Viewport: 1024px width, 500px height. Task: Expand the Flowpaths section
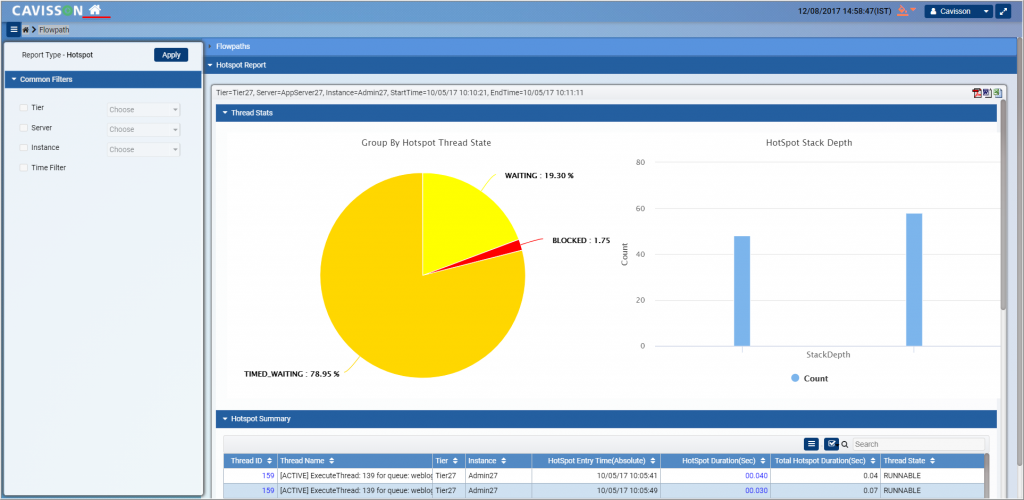232,46
